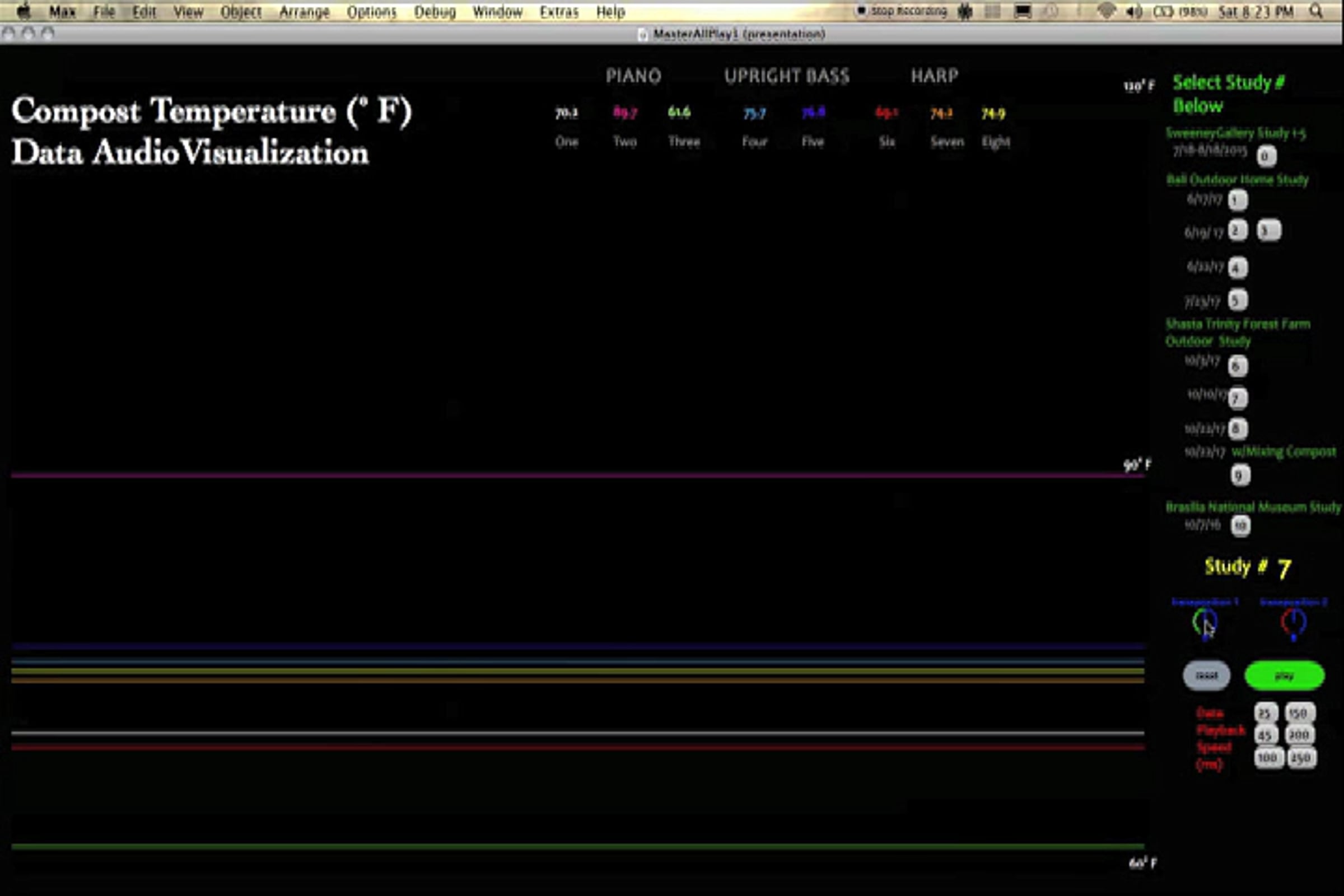The image size is (1344, 896).
Task: Set playback speed to 250 ms
Action: [x=1300, y=758]
